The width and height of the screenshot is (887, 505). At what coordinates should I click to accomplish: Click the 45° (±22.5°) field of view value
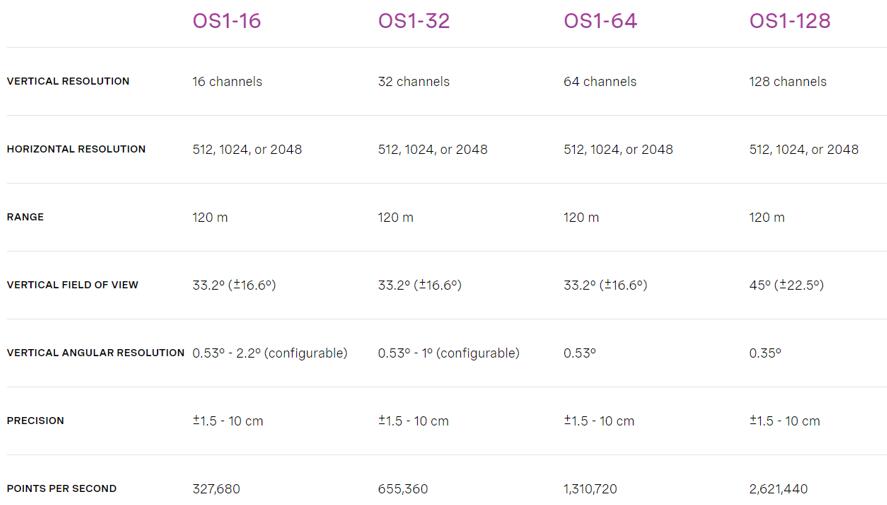(x=786, y=285)
